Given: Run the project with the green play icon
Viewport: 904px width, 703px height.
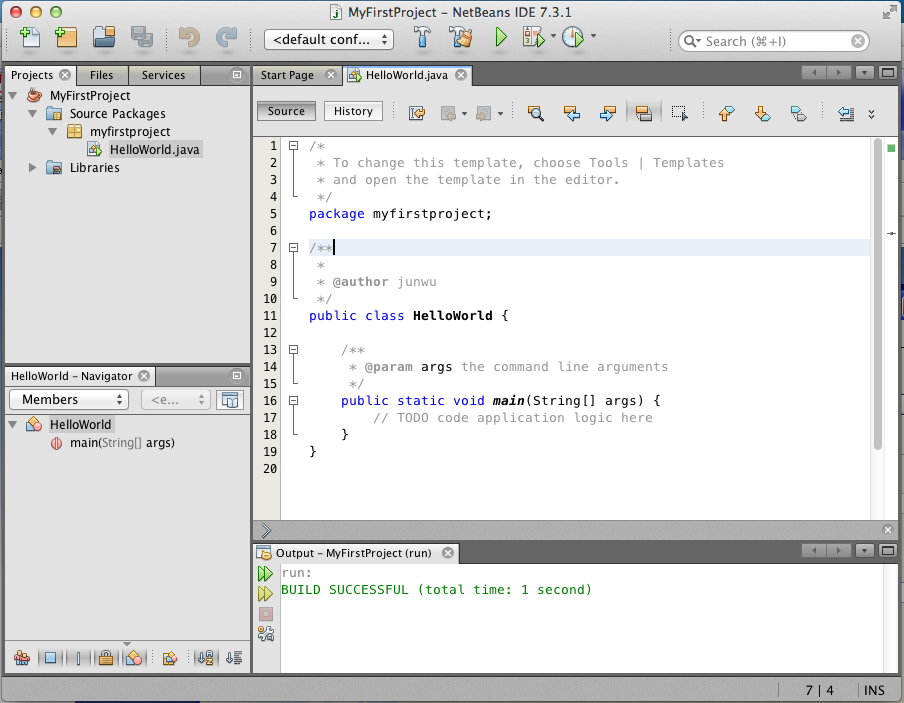Looking at the screenshot, I should (500, 38).
